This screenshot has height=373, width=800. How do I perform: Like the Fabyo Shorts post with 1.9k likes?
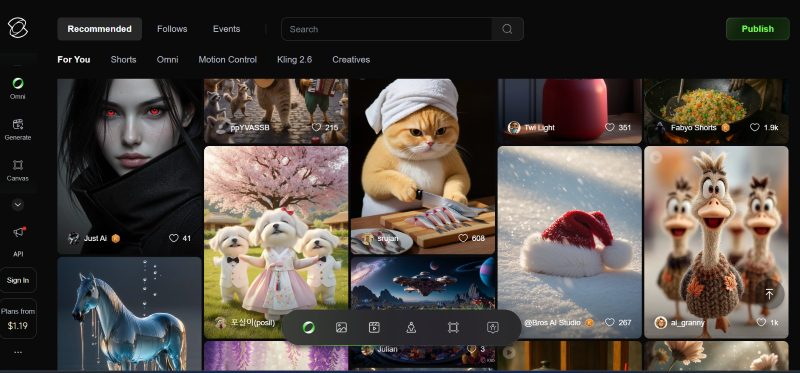click(x=755, y=128)
